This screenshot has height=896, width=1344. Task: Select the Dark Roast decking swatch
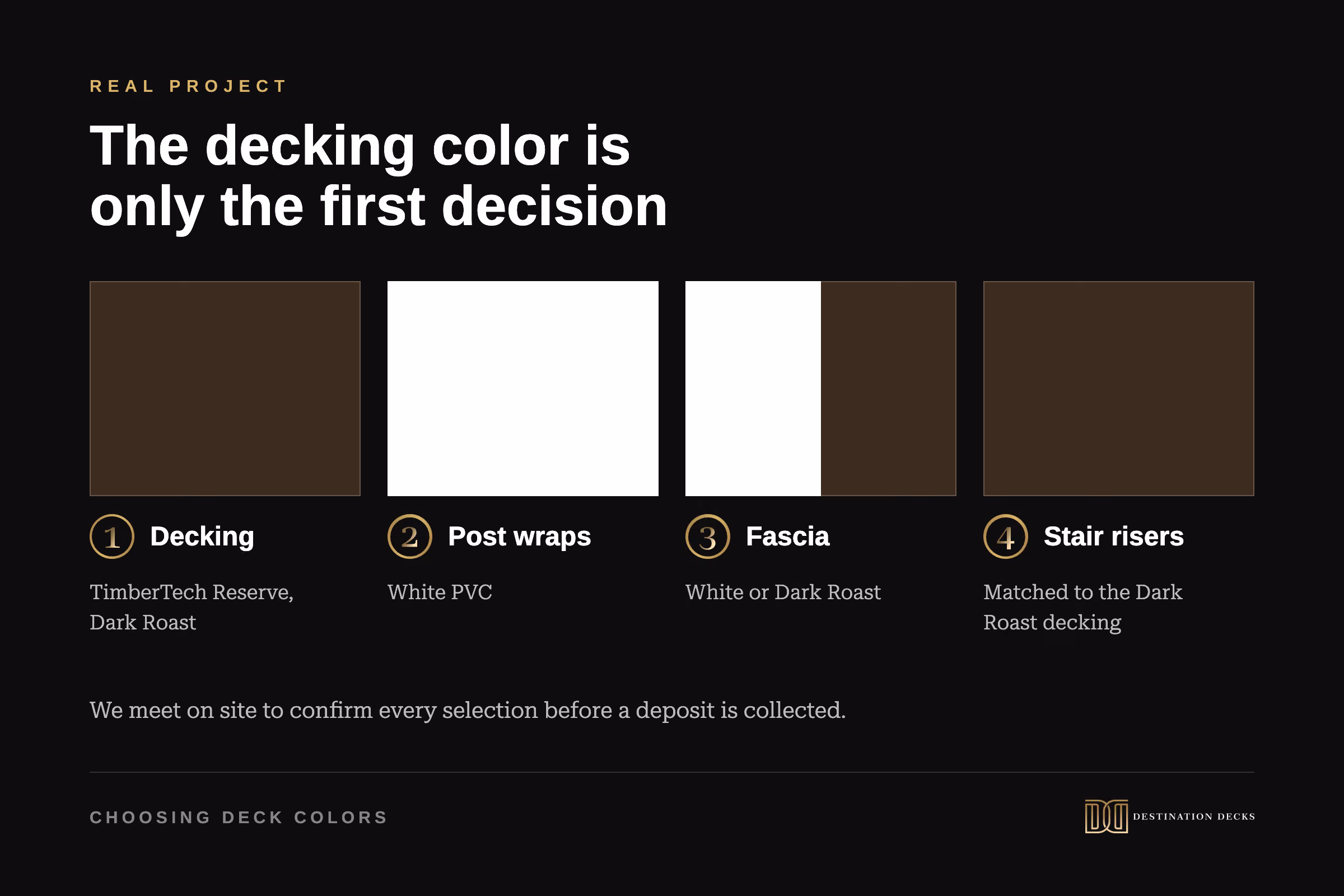pos(225,389)
